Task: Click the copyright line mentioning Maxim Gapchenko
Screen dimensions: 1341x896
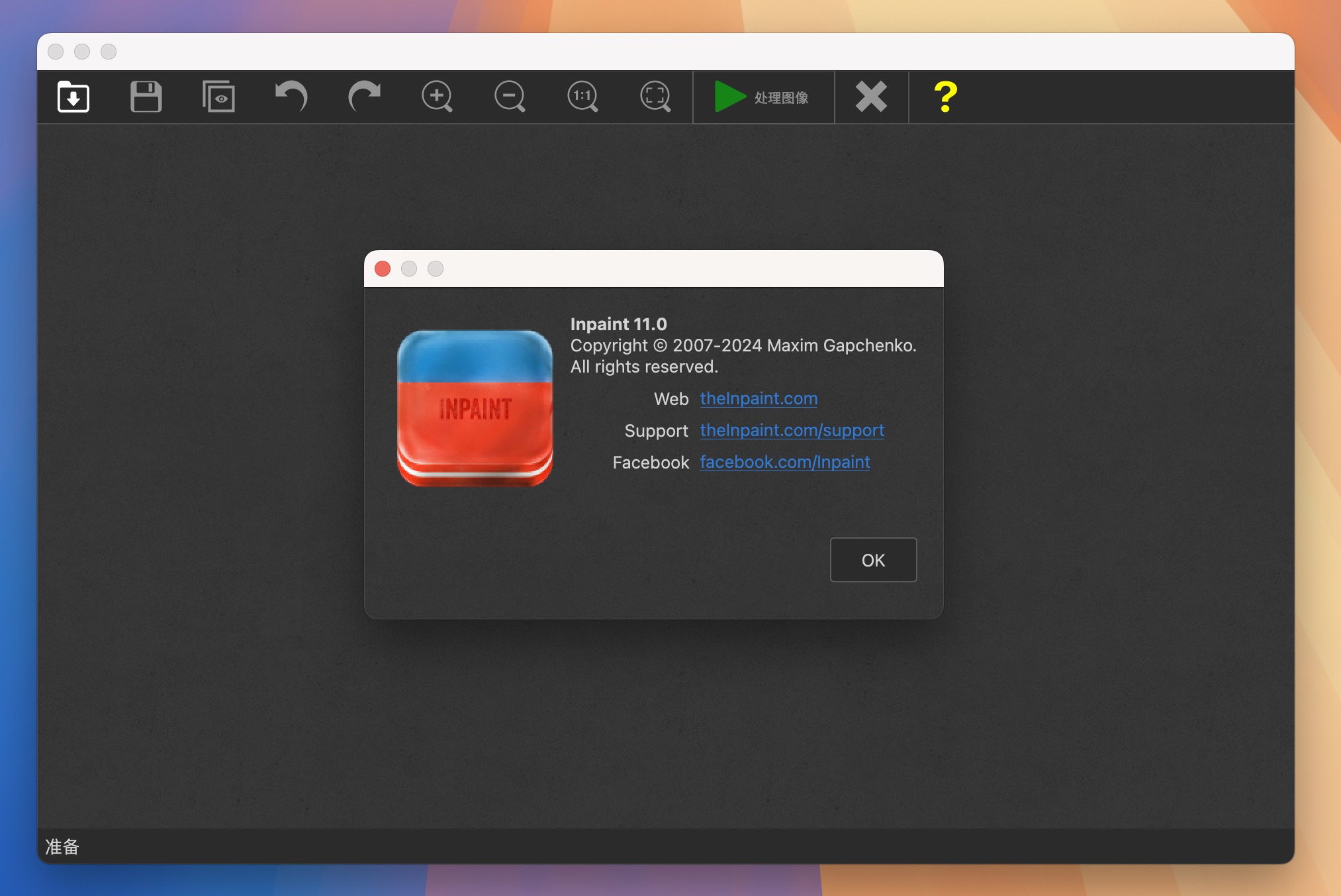Action: tap(743, 345)
